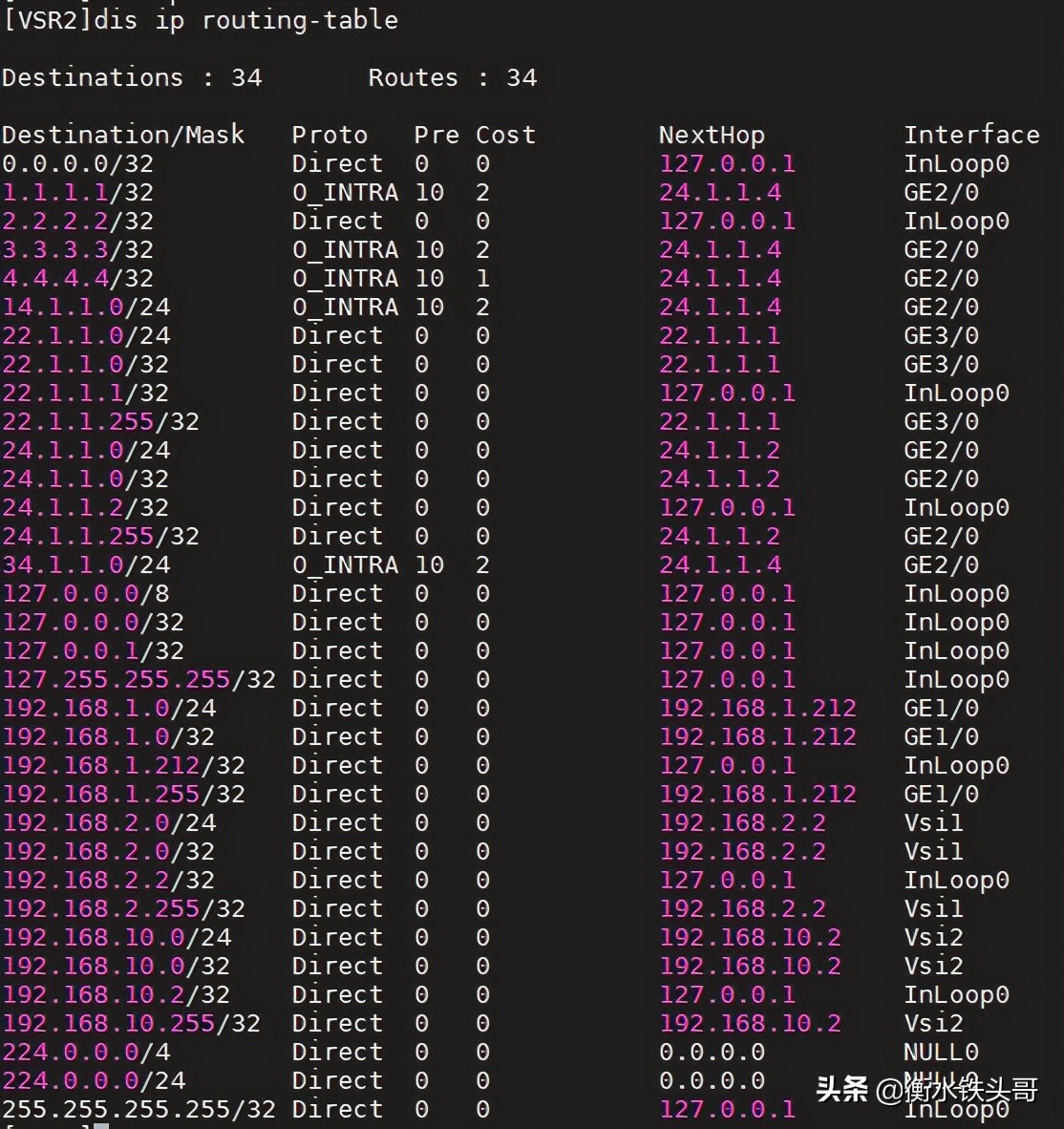
Task: Click the 34.1.1.0/24 destination entry
Action: 86,564
